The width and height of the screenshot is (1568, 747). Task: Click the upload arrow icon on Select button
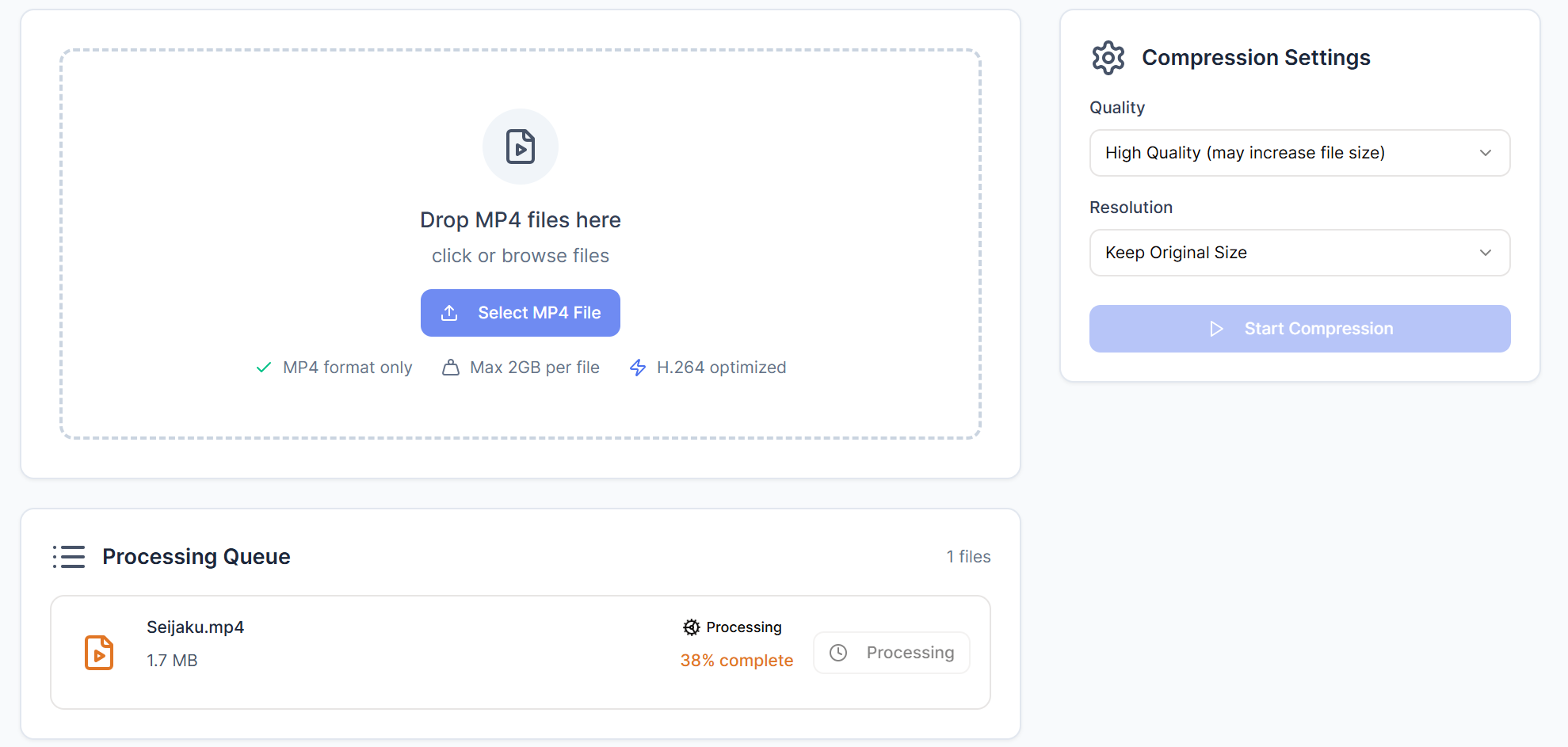pos(449,313)
